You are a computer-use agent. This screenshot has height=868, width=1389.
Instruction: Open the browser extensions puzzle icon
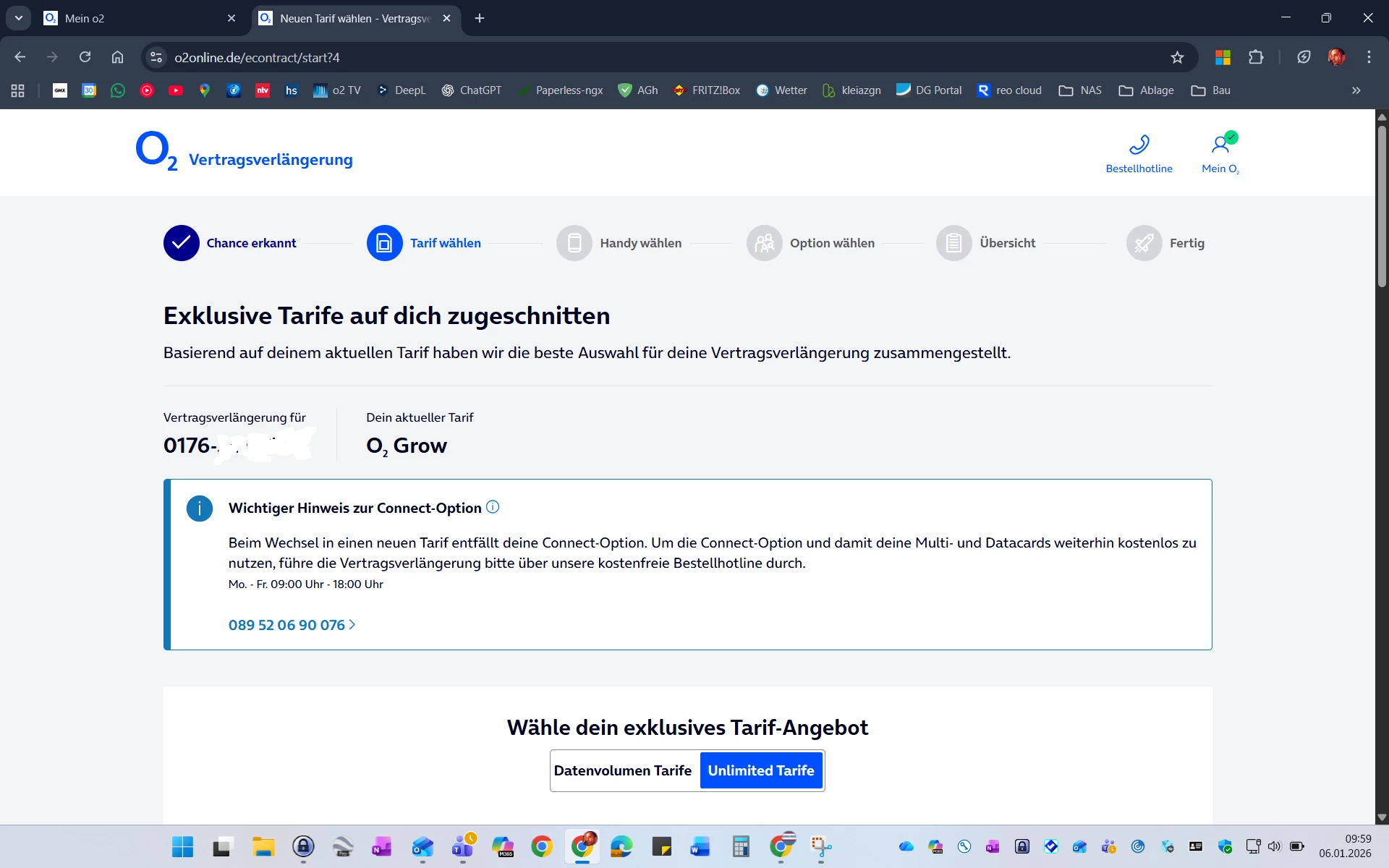click(1256, 57)
